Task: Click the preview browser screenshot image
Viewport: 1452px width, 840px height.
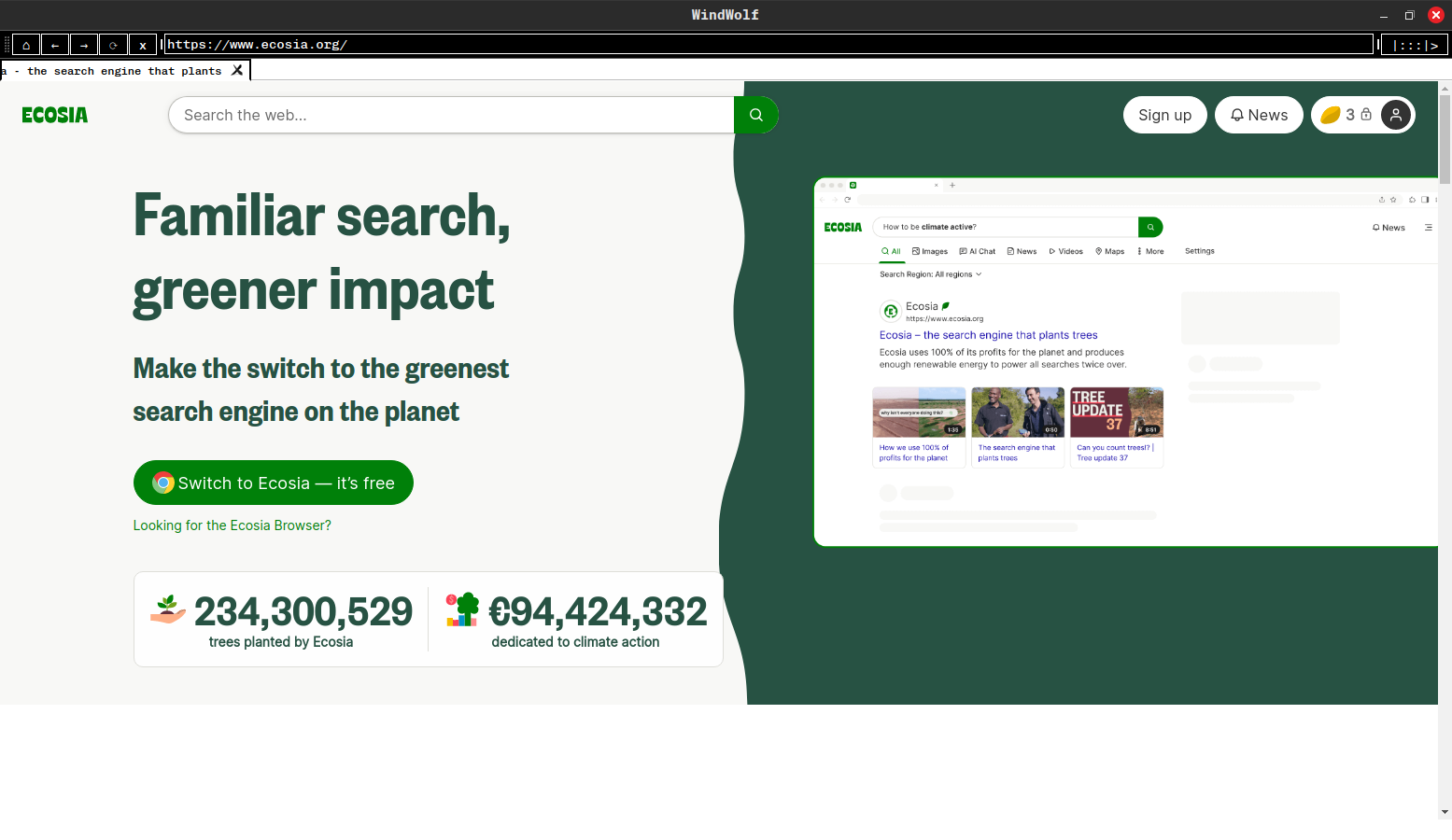Action: (1125, 362)
